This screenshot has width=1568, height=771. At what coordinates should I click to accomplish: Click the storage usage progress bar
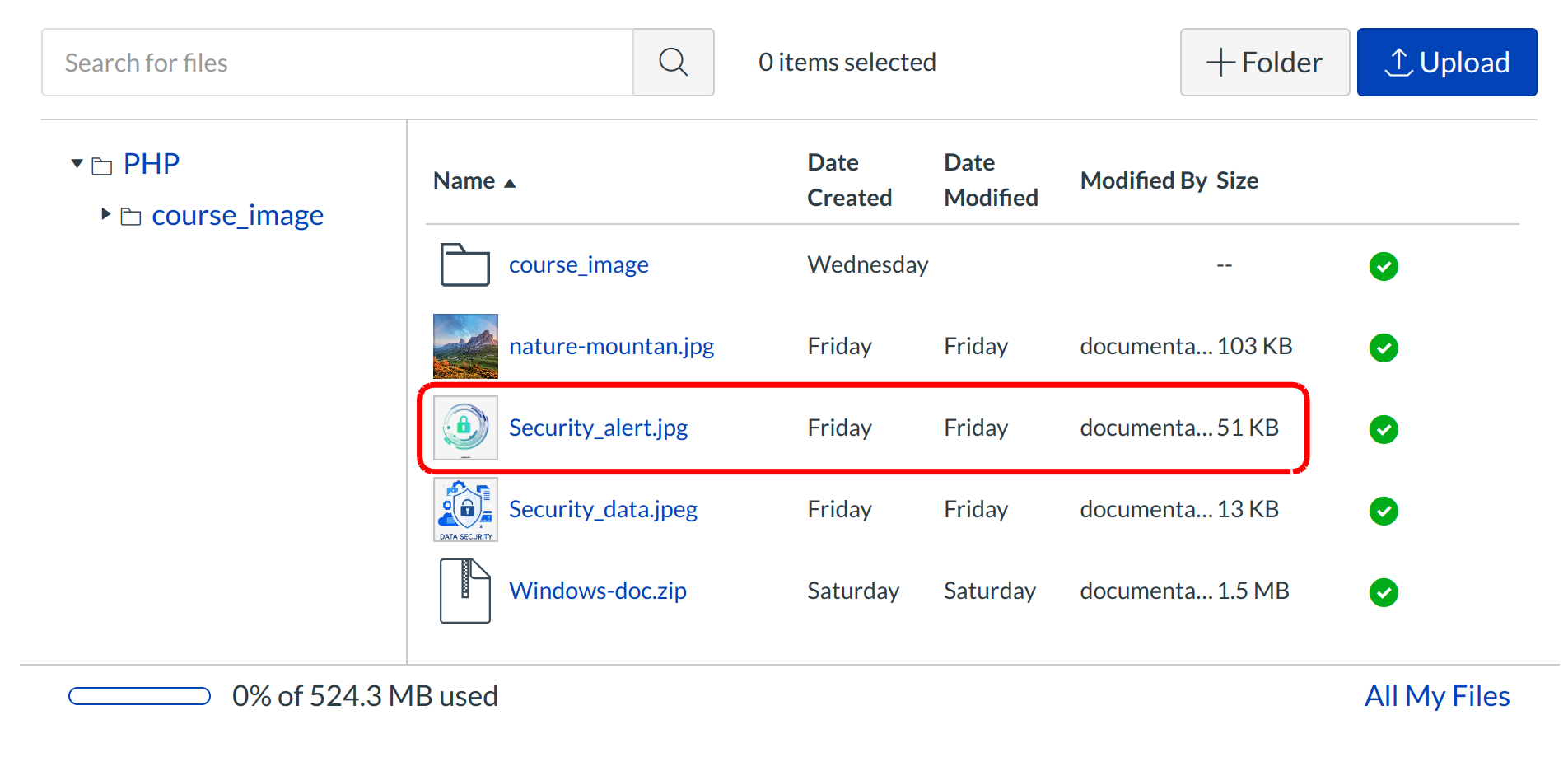pyautogui.click(x=139, y=696)
